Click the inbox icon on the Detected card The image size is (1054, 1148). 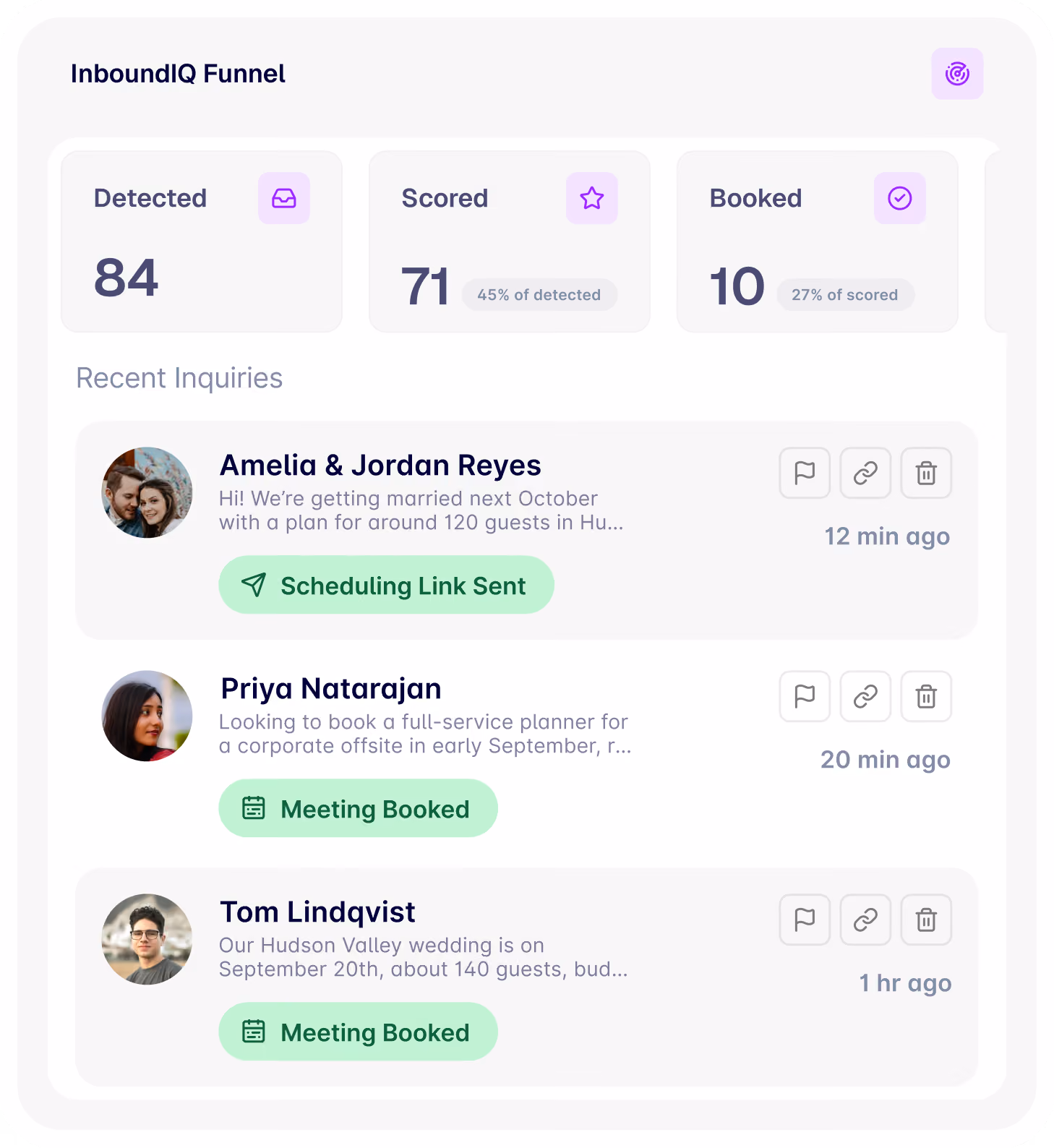pos(284,198)
